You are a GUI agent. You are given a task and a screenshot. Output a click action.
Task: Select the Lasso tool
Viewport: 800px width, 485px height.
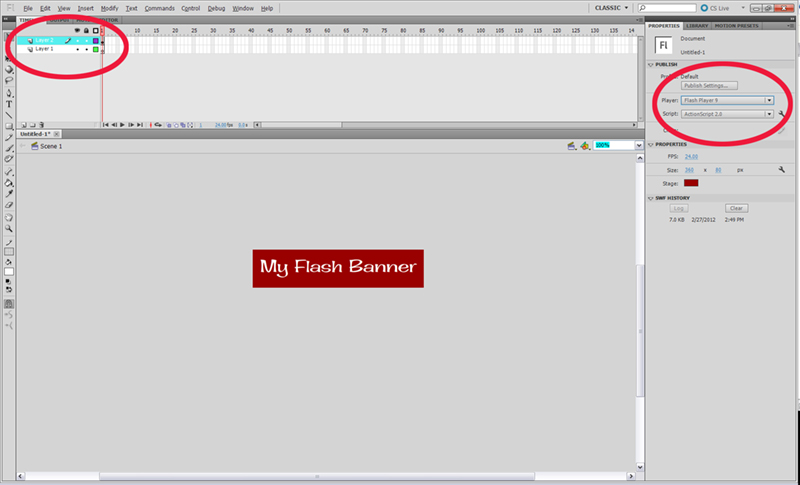pyautogui.click(x=9, y=80)
